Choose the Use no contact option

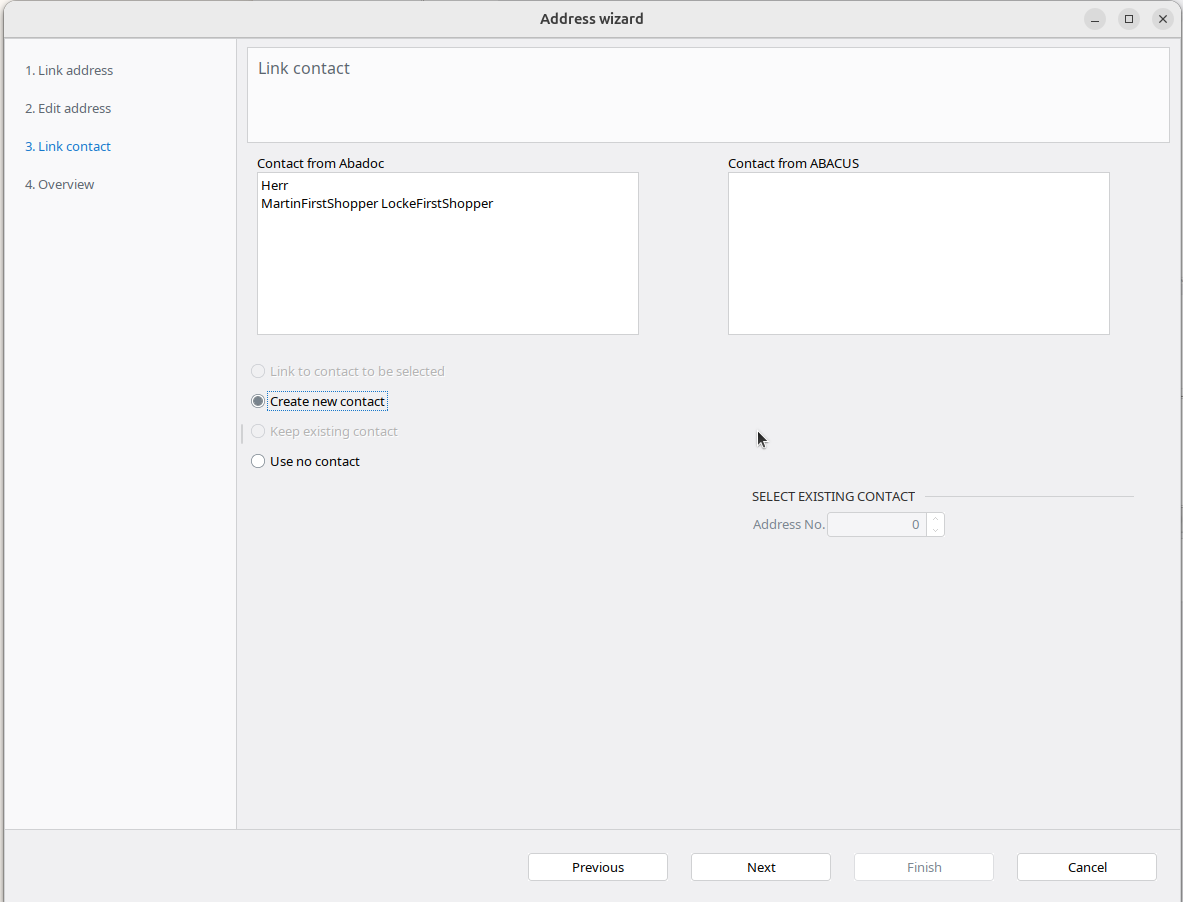pyautogui.click(x=258, y=461)
